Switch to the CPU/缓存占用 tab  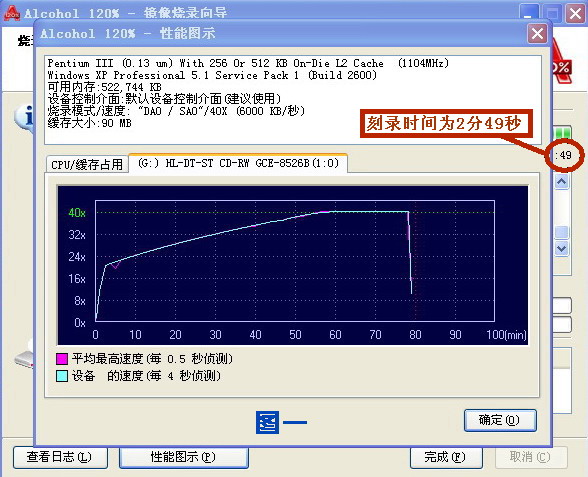pos(87,164)
